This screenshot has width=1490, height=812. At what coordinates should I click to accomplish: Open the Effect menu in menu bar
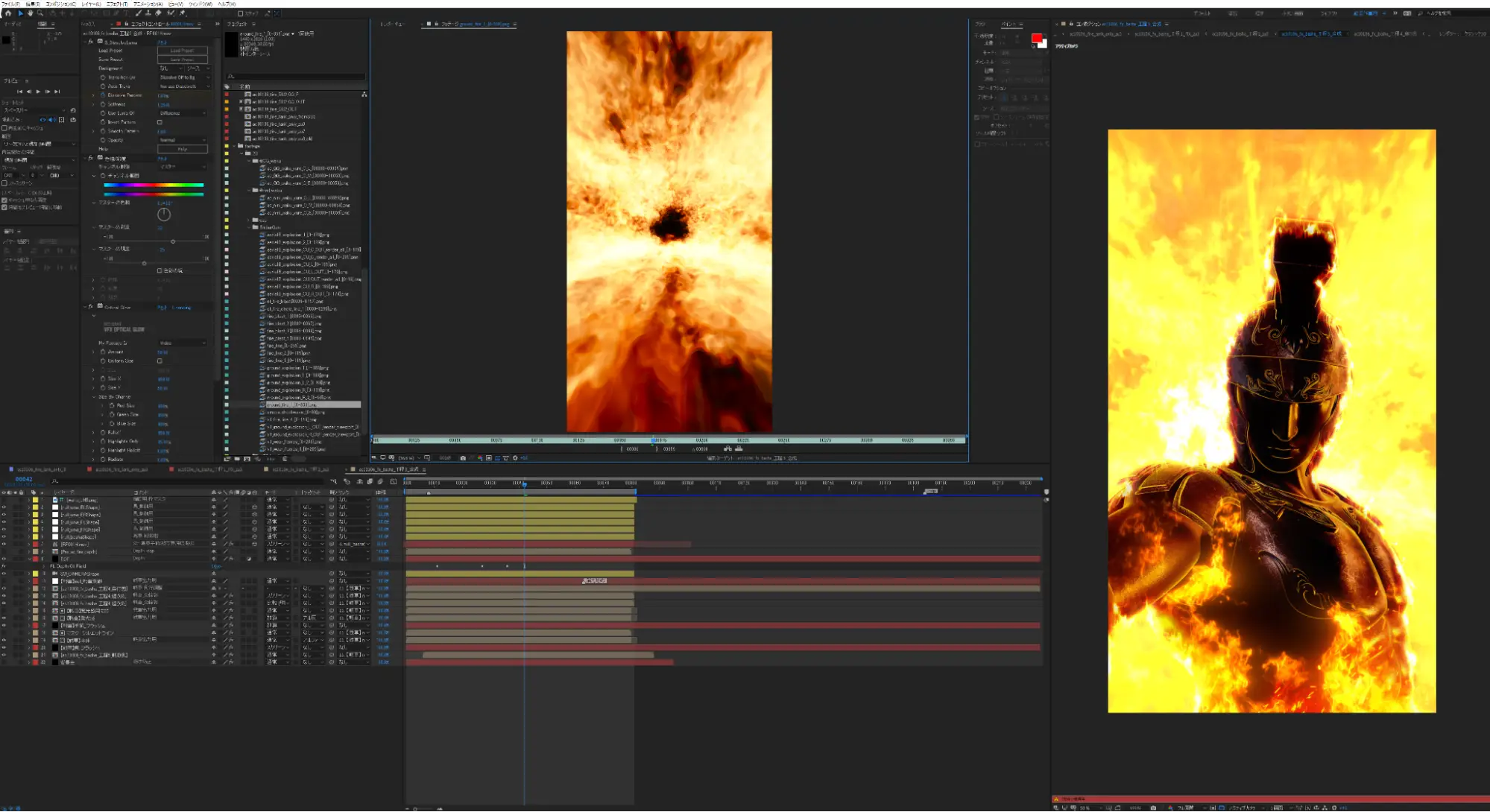coord(117,4)
